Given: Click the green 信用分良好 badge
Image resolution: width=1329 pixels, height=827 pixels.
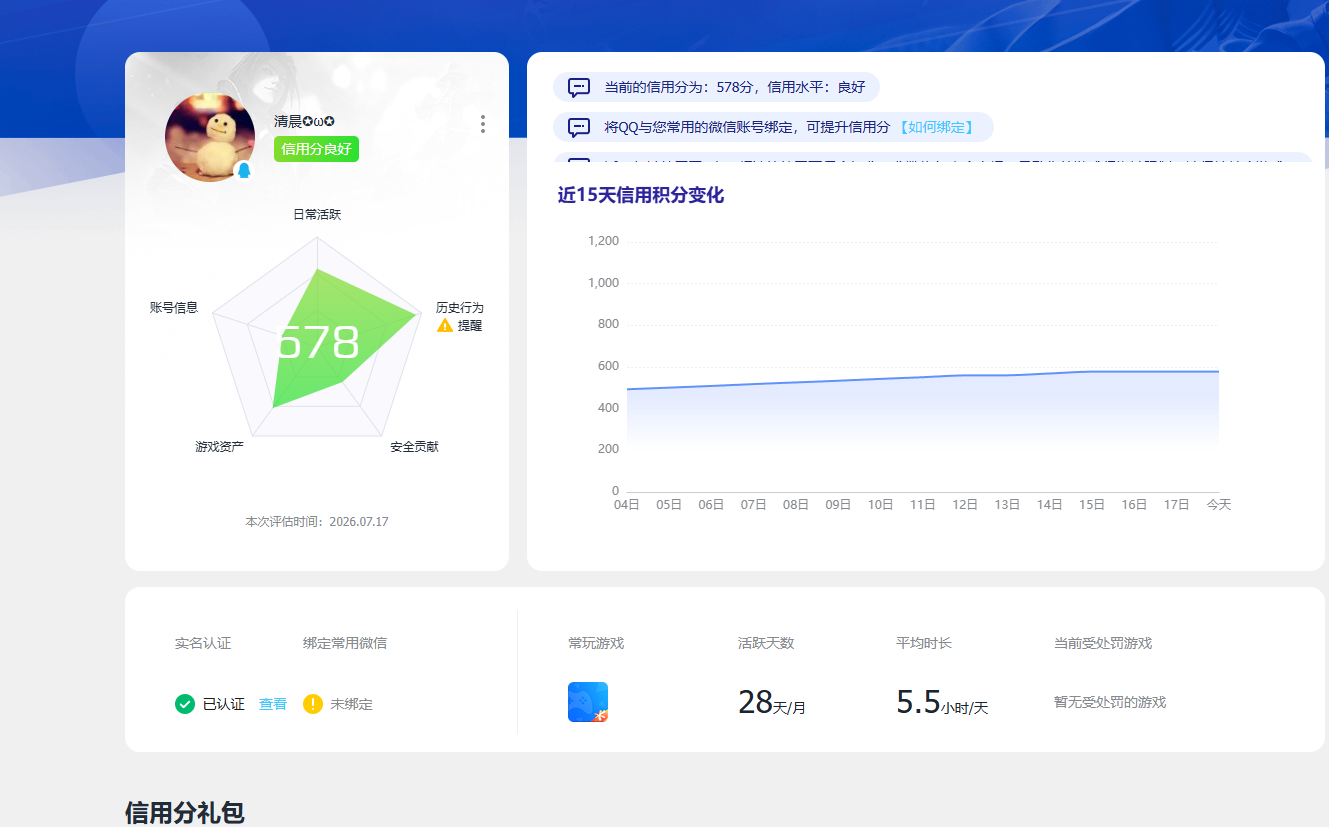Looking at the screenshot, I should coord(316,149).
